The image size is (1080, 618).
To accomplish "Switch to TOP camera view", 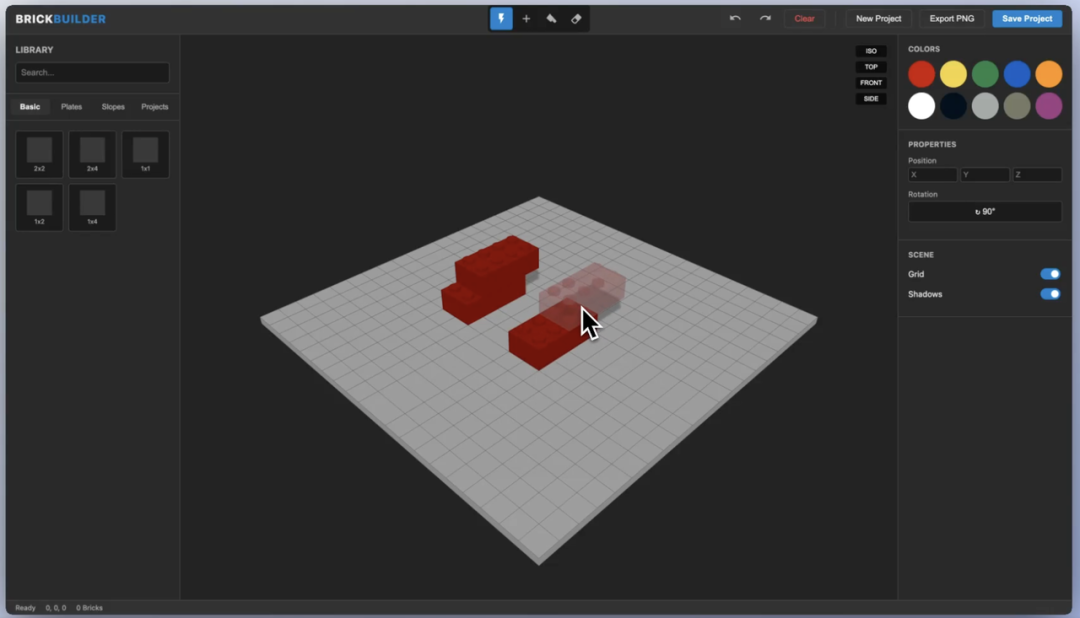I will pos(871,67).
